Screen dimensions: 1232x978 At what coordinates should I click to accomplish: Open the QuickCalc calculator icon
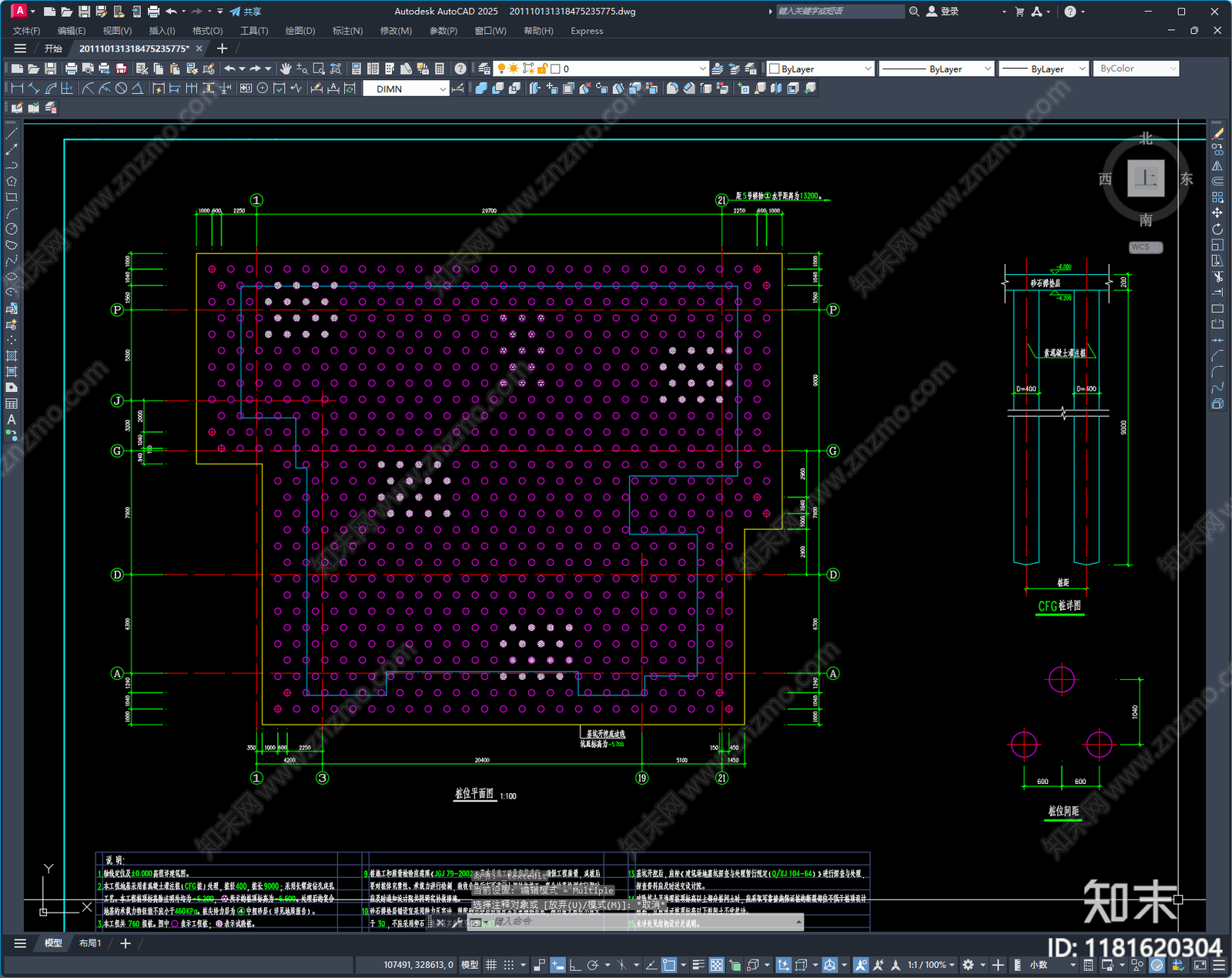pyautogui.click(x=440, y=69)
